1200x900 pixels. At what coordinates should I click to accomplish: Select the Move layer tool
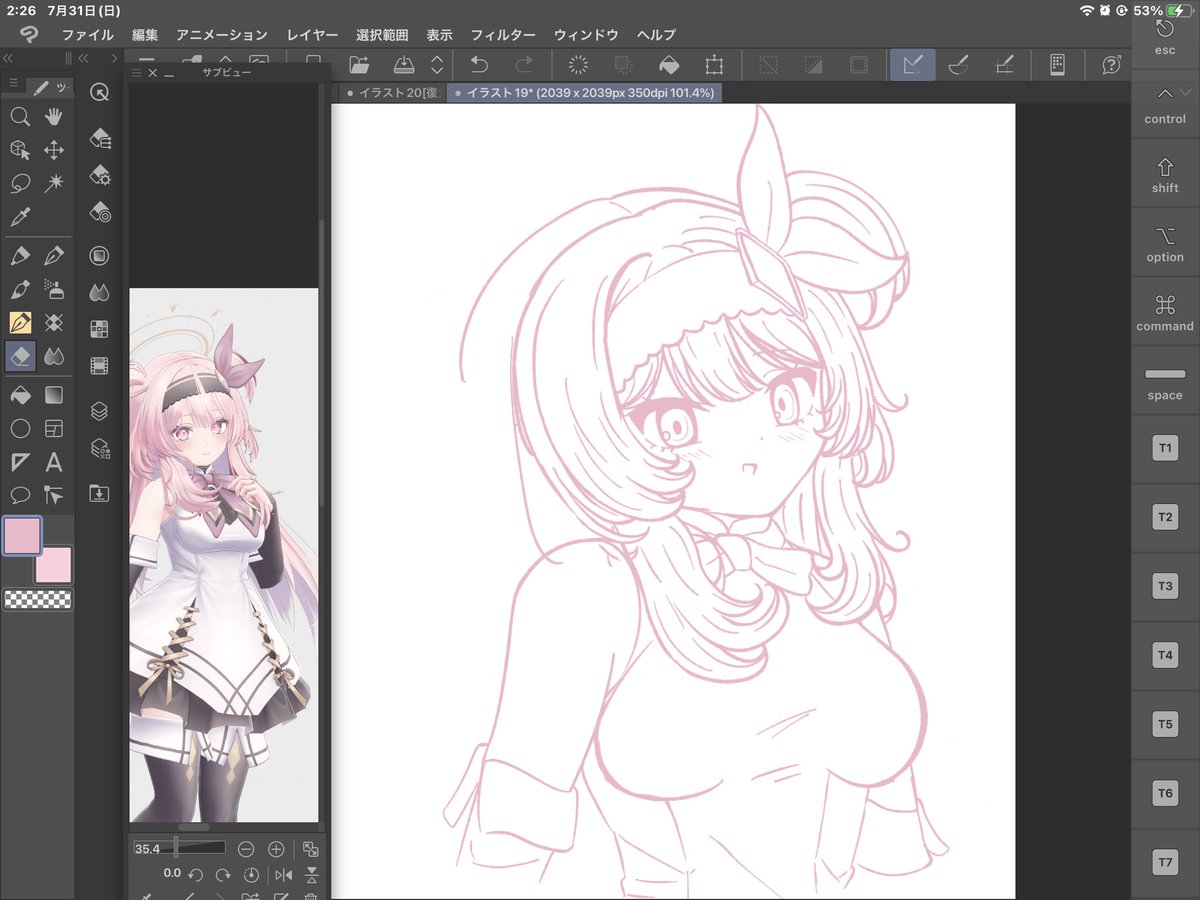tap(54, 150)
